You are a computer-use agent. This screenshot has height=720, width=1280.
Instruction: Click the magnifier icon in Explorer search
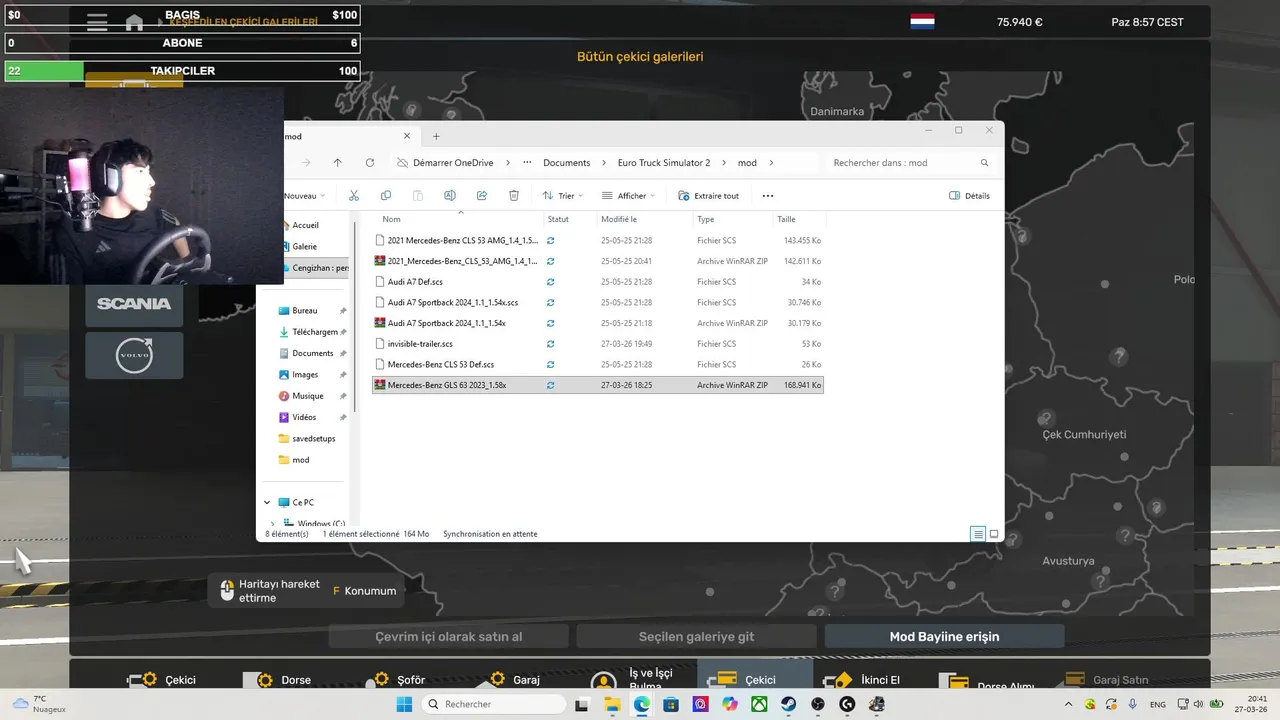click(x=985, y=163)
